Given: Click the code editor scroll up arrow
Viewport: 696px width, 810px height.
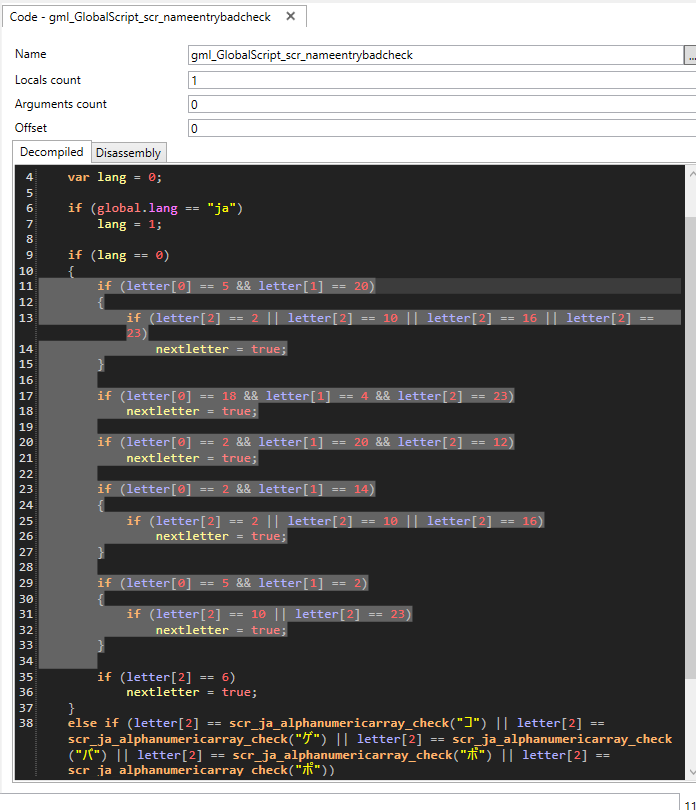Looking at the screenshot, I should (691, 175).
